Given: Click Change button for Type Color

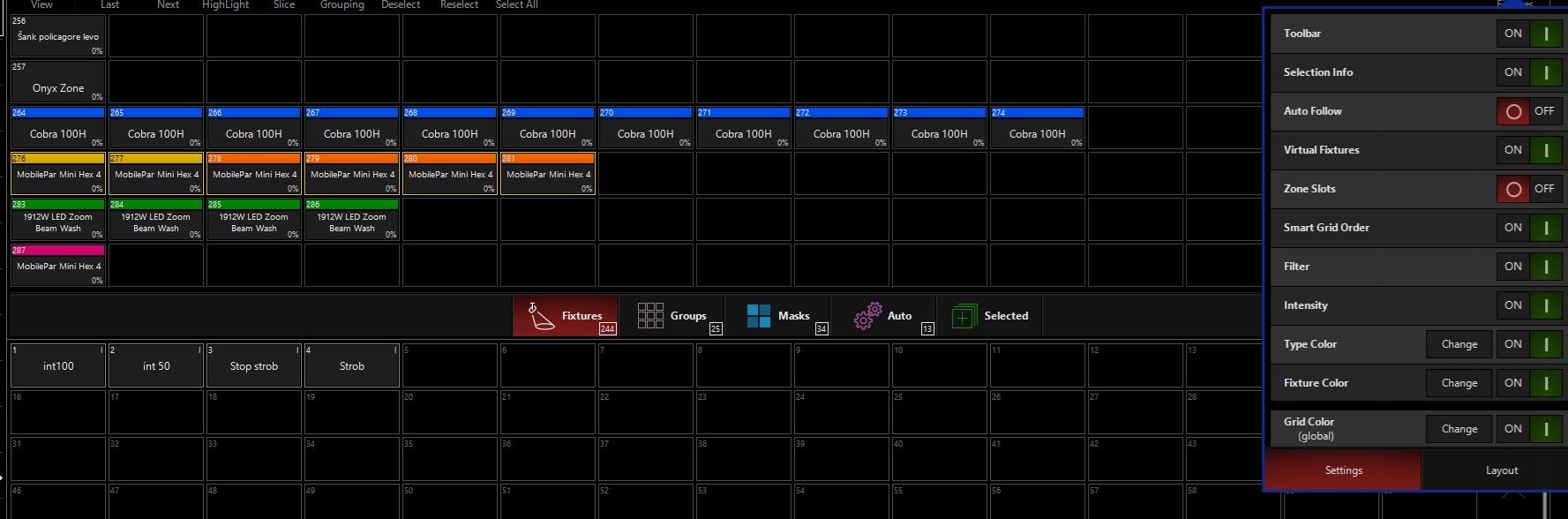Looking at the screenshot, I should click(x=1459, y=344).
